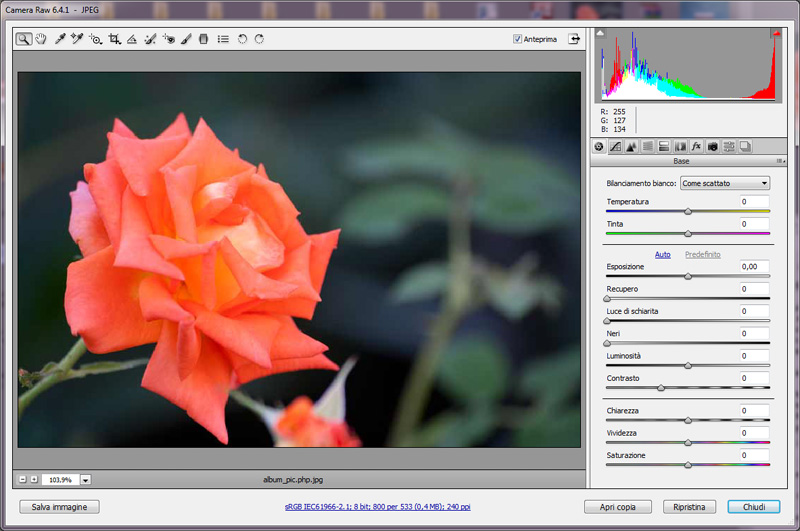Select the Red Eye Removal tool
The height and width of the screenshot is (531, 800).
(x=168, y=39)
